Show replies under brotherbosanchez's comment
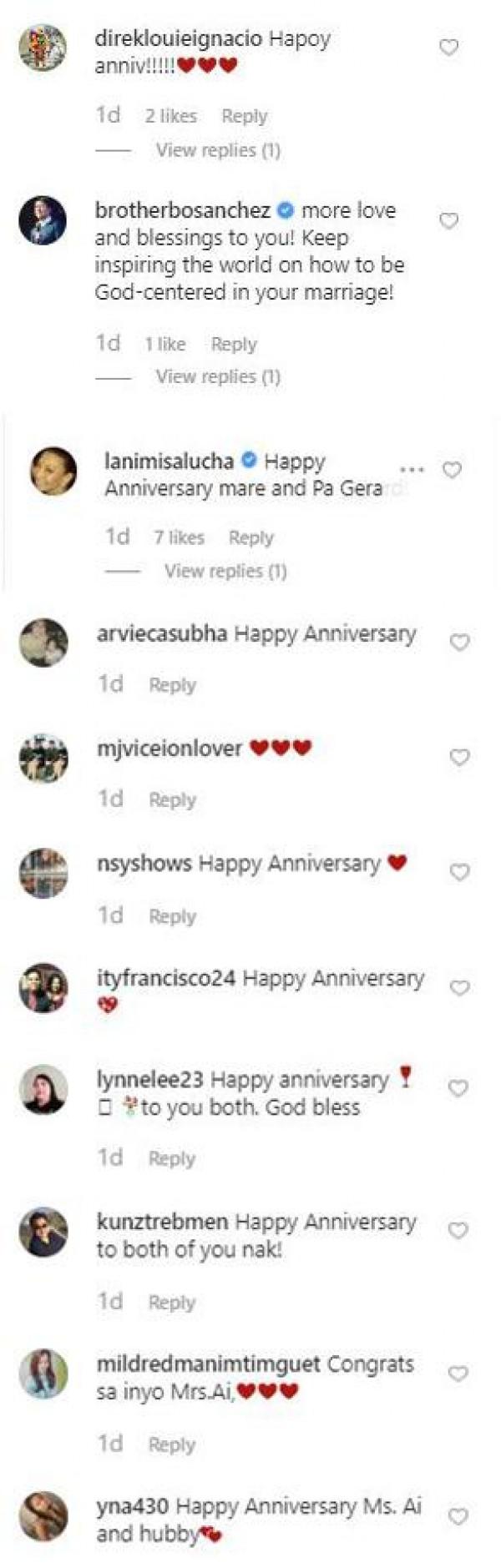This screenshot has width=501, height=1568. pyautogui.click(x=218, y=377)
